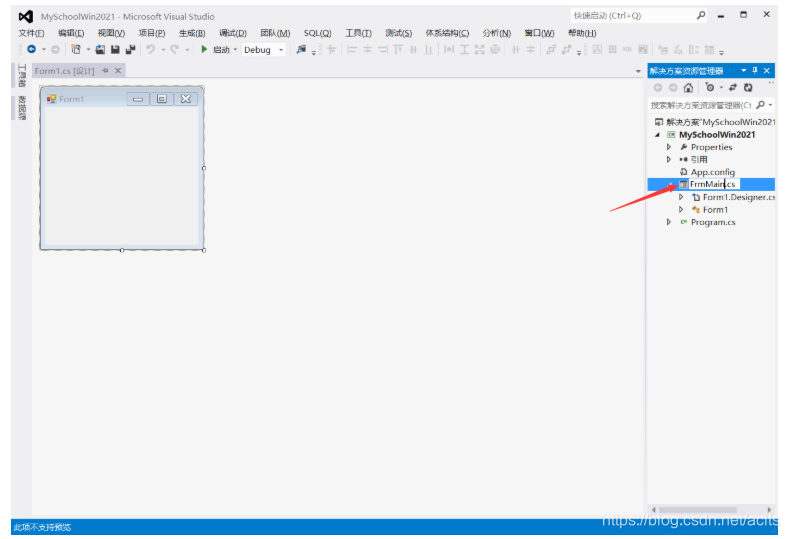Click the Align Rights layout icon
Image resolution: width=790 pixels, height=539 pixels.
click(383, 49)
